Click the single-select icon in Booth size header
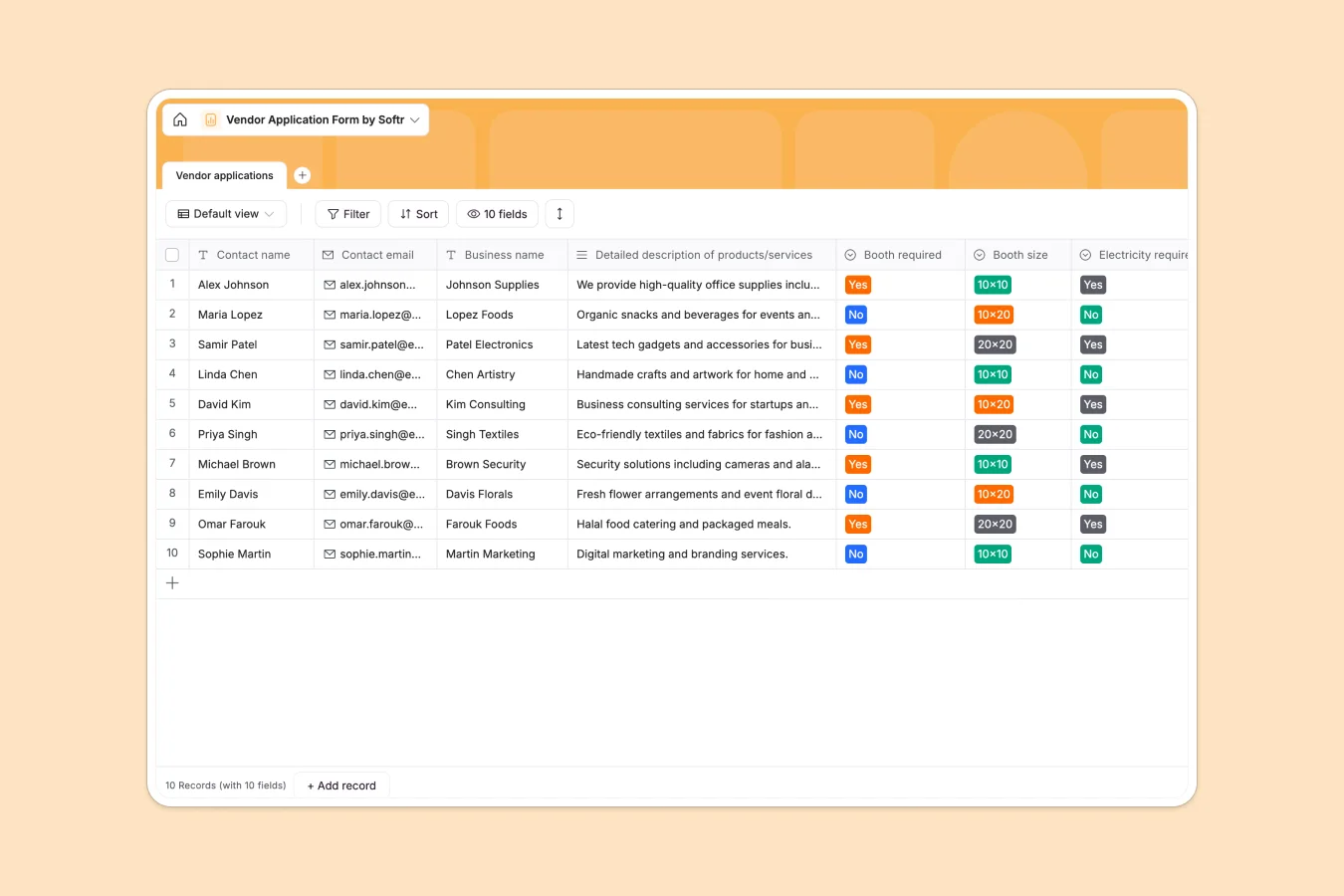This screenshot has height=896, width=1344. (x=979, y=255)
